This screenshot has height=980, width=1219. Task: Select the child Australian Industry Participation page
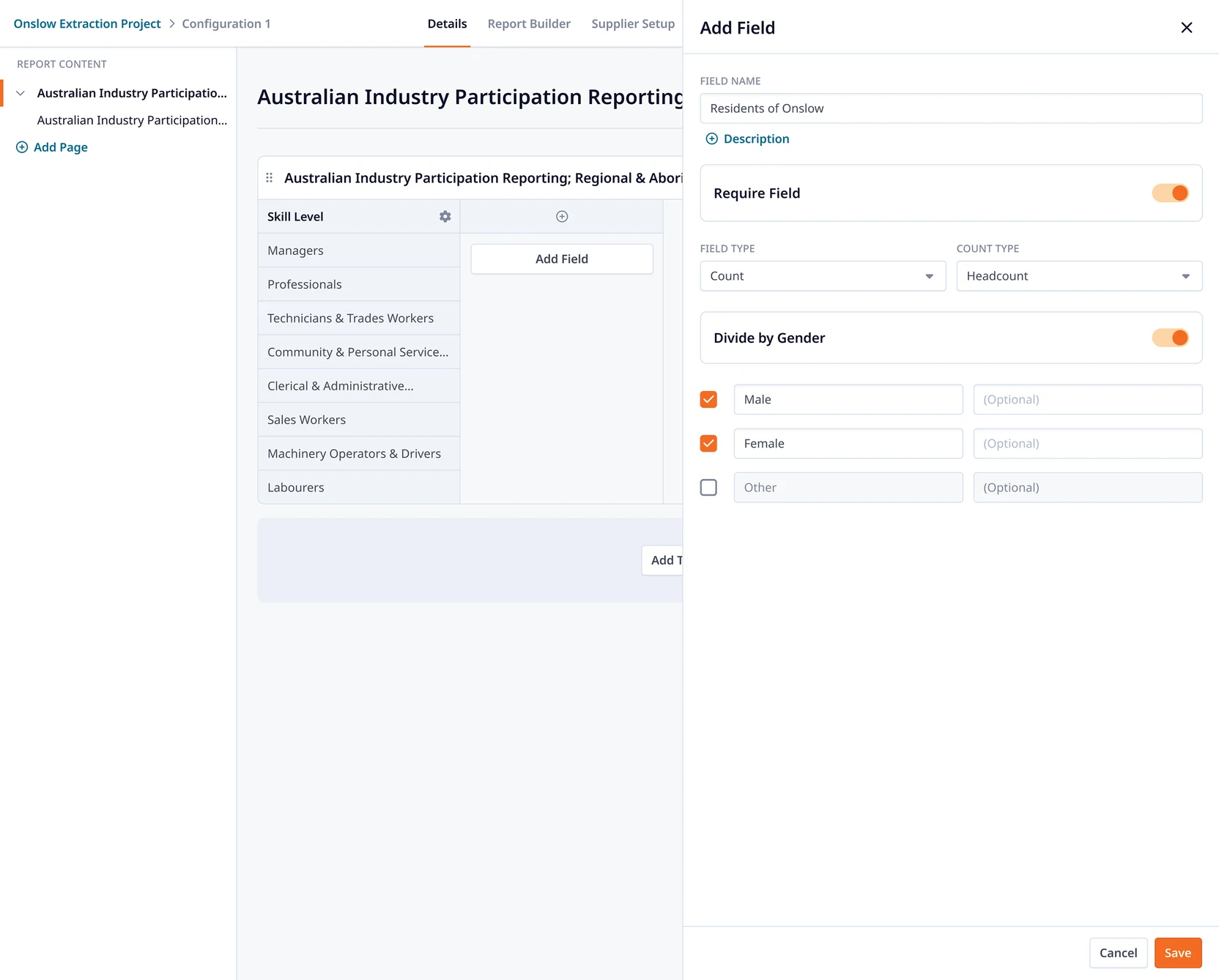point(132,120)
